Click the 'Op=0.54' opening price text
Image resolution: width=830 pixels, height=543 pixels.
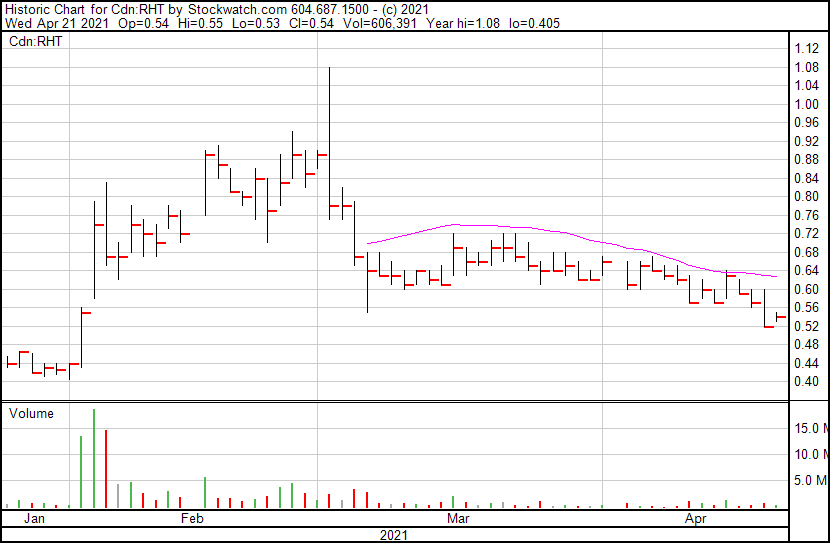[x=143, y=23]
